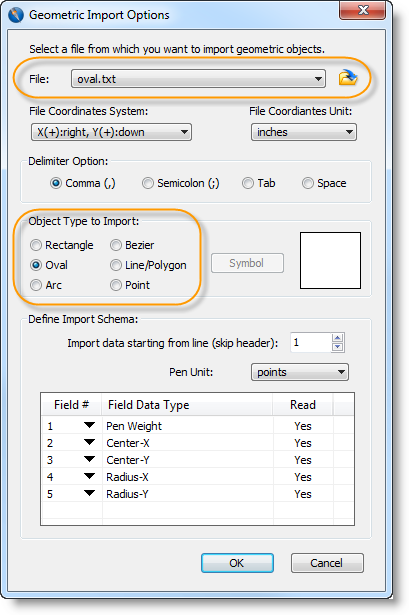Click the Pen Weight field data type

coord(134,426)
